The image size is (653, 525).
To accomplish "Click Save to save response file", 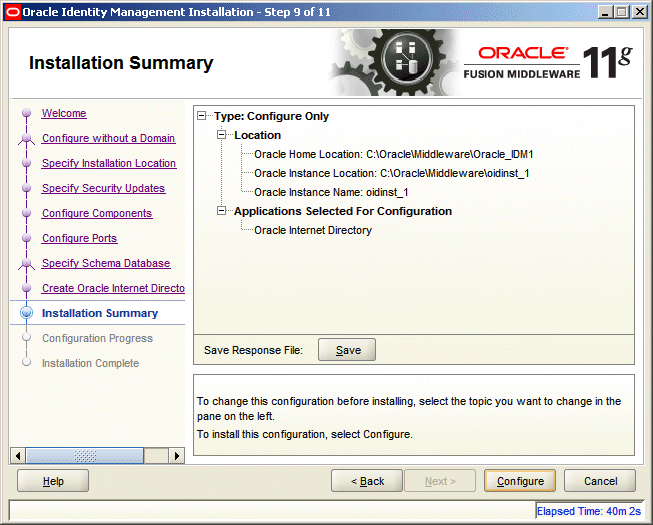I will click(347, 350).
